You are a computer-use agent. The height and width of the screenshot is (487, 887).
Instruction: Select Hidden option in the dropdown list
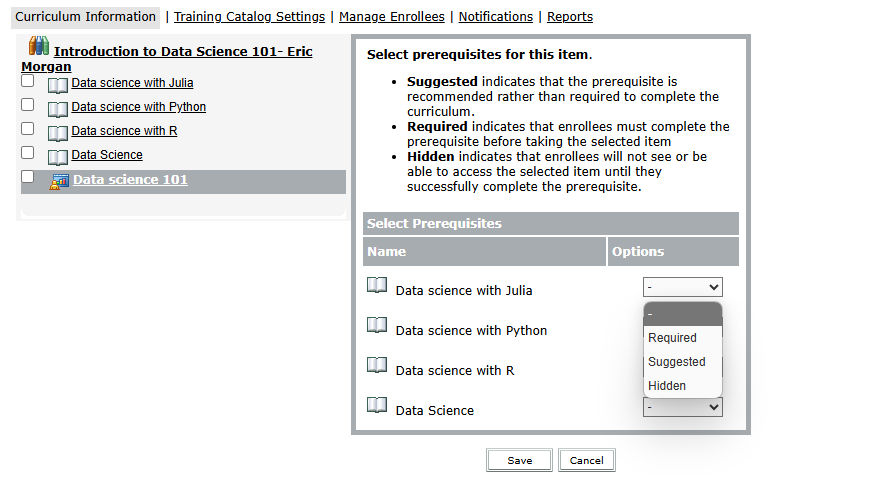667,386
